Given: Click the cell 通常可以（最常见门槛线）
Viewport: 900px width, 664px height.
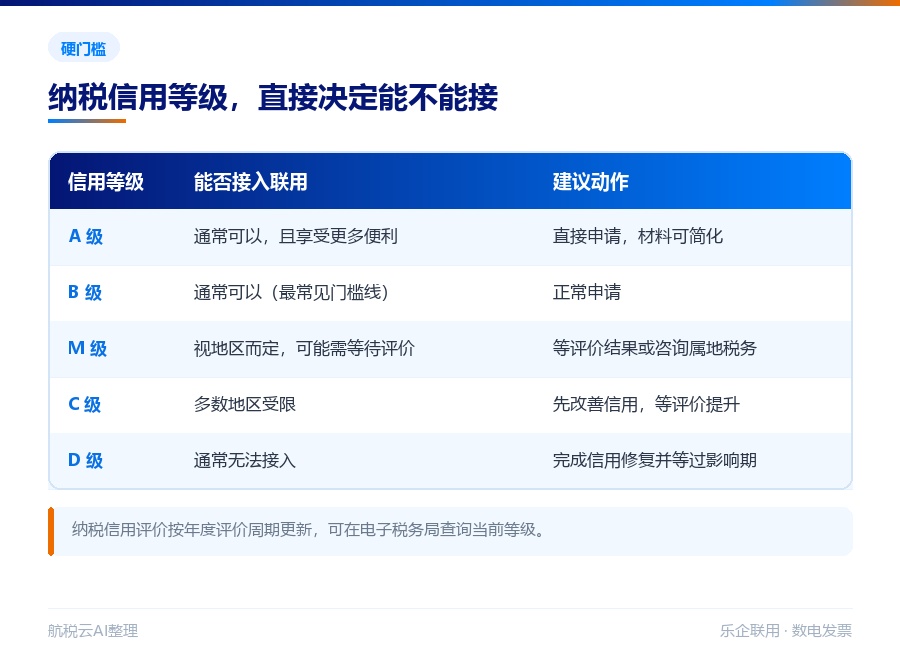Looking at the screenshot, I should 291,292.
